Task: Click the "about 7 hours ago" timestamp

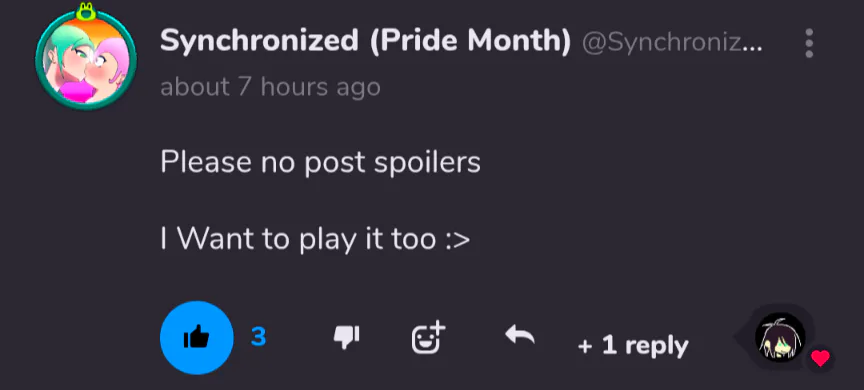Action: (x=270, y=87)
